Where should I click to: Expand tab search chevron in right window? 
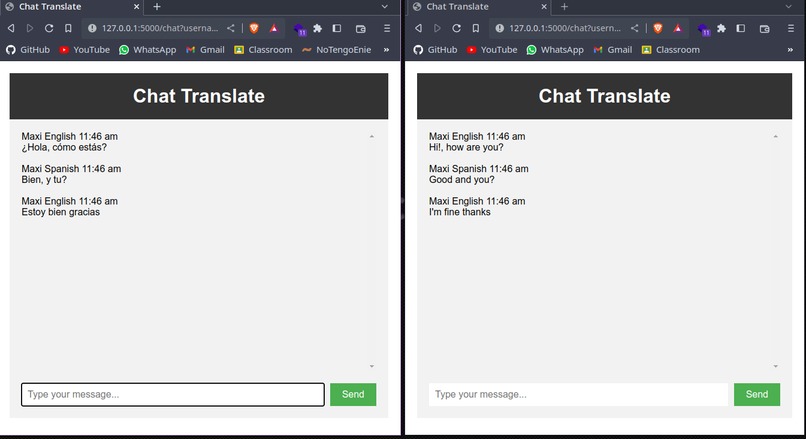pos(789,7)
